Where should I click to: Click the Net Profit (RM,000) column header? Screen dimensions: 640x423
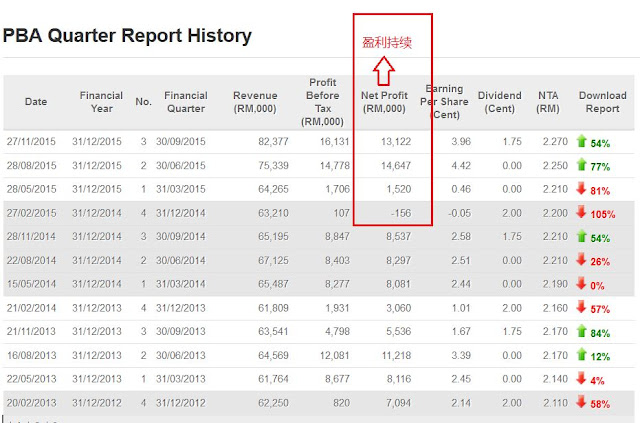tap(384, 102)
